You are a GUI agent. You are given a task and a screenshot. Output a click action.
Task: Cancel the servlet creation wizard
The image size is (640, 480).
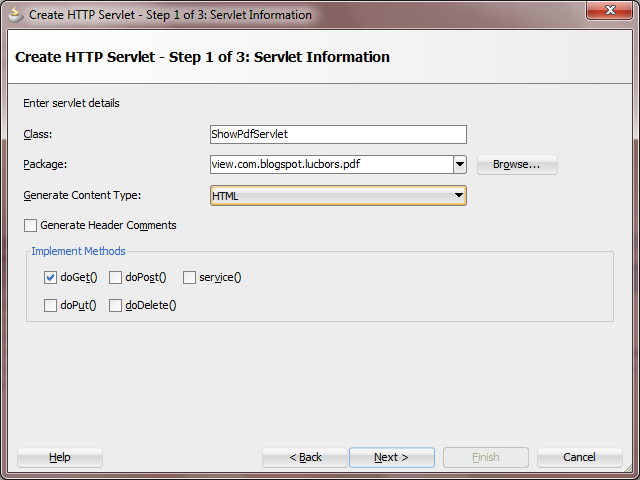pyautogui.click(x=579, y=457)
